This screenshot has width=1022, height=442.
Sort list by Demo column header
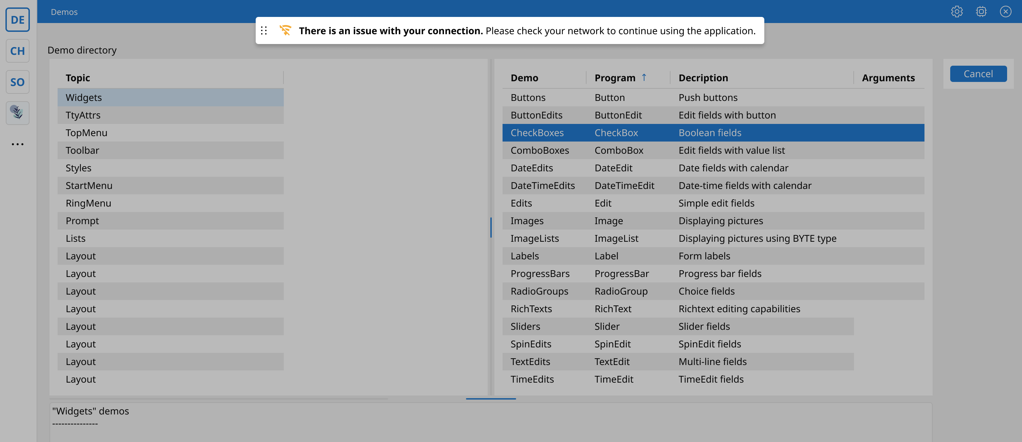[524, 78]
